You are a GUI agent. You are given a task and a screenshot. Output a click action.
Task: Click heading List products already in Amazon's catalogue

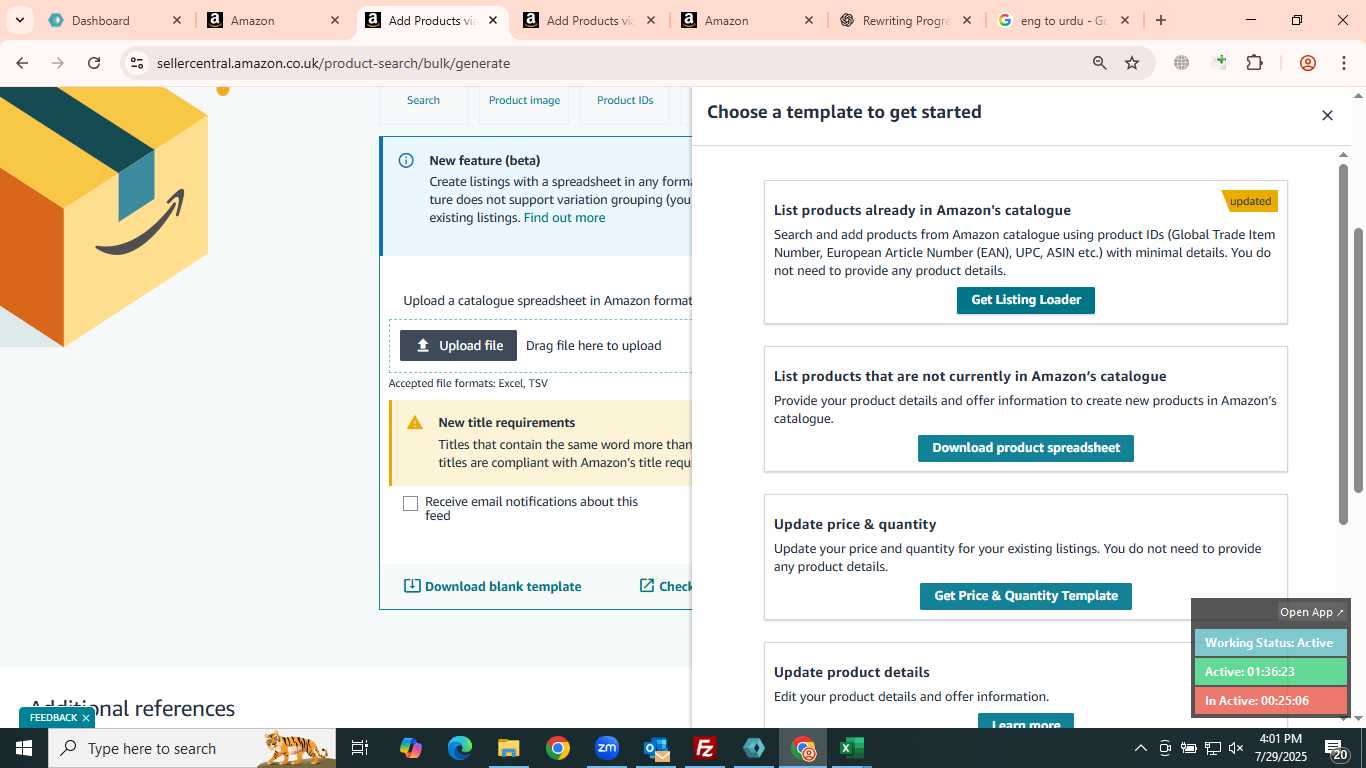922,210
